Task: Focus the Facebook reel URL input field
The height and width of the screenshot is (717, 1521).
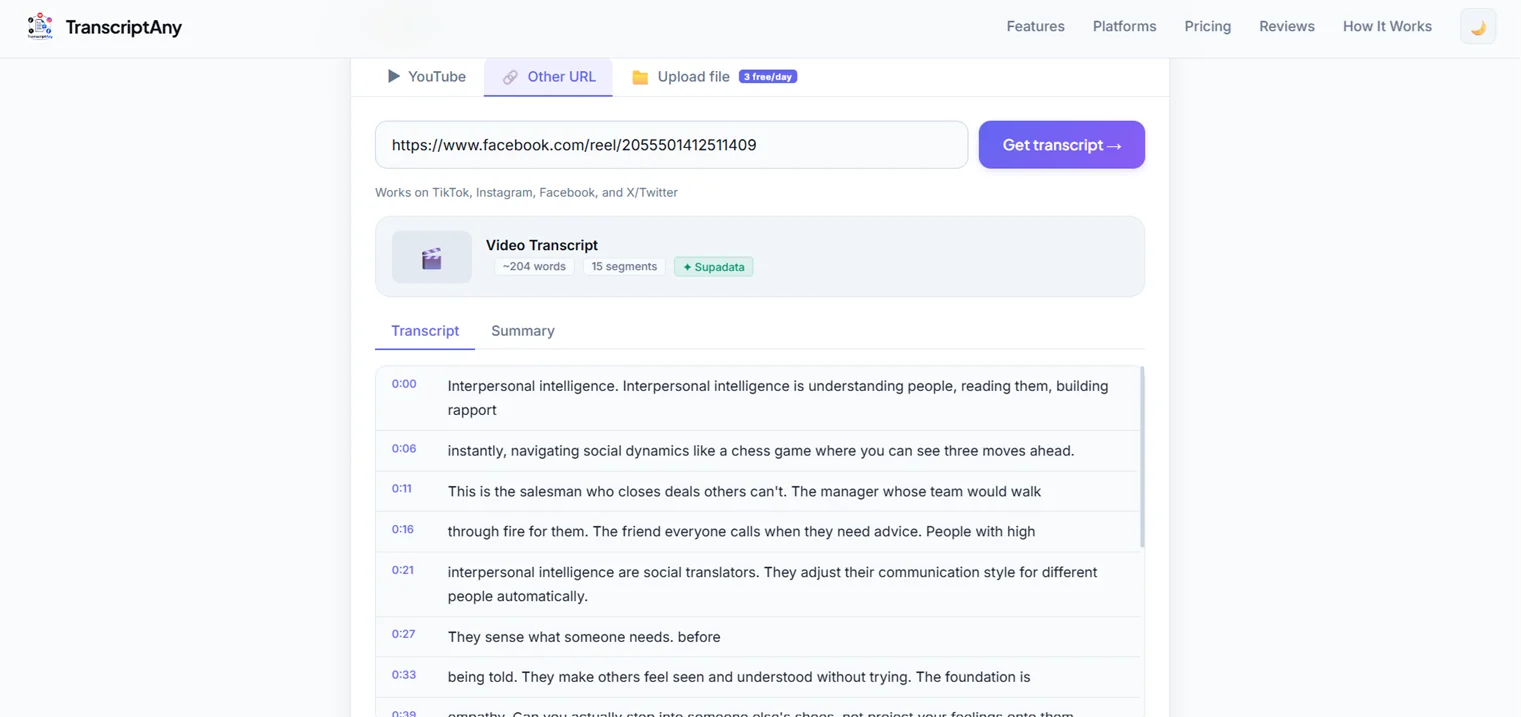Action: tap(671, 145)
